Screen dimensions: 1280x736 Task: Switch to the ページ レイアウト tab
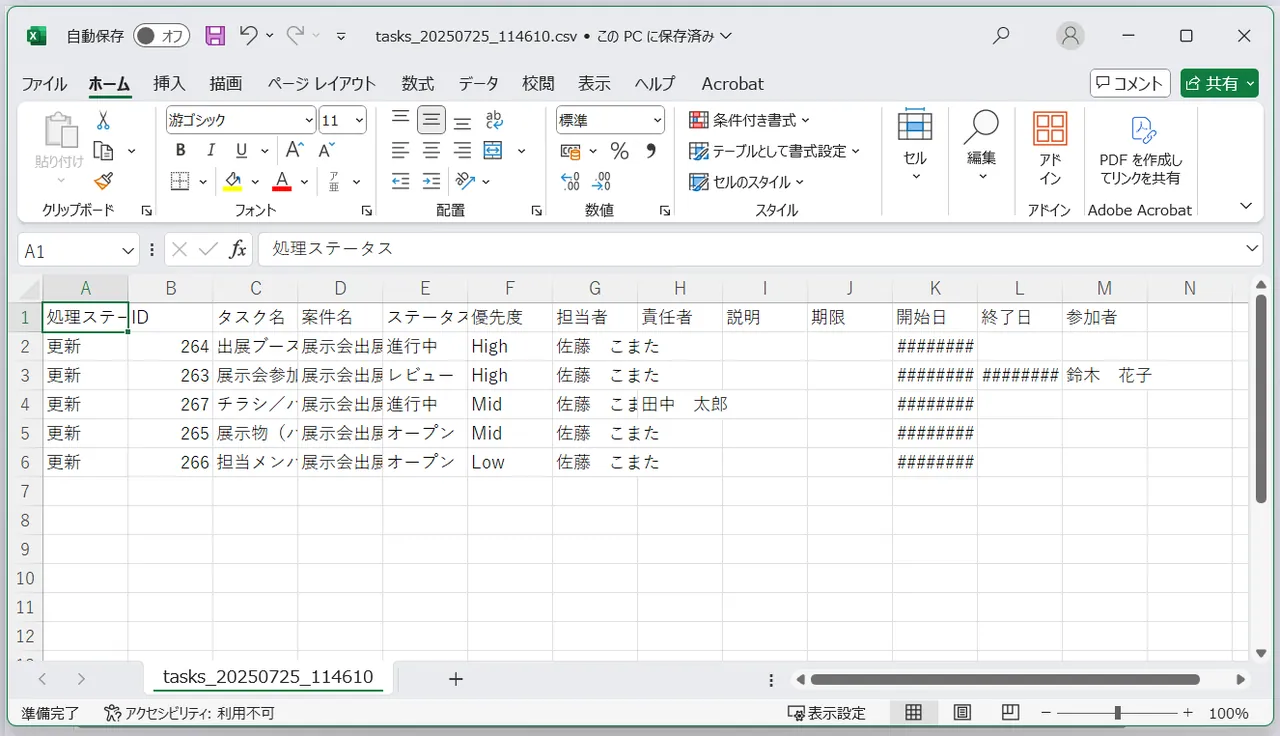(x=321, y=84)
